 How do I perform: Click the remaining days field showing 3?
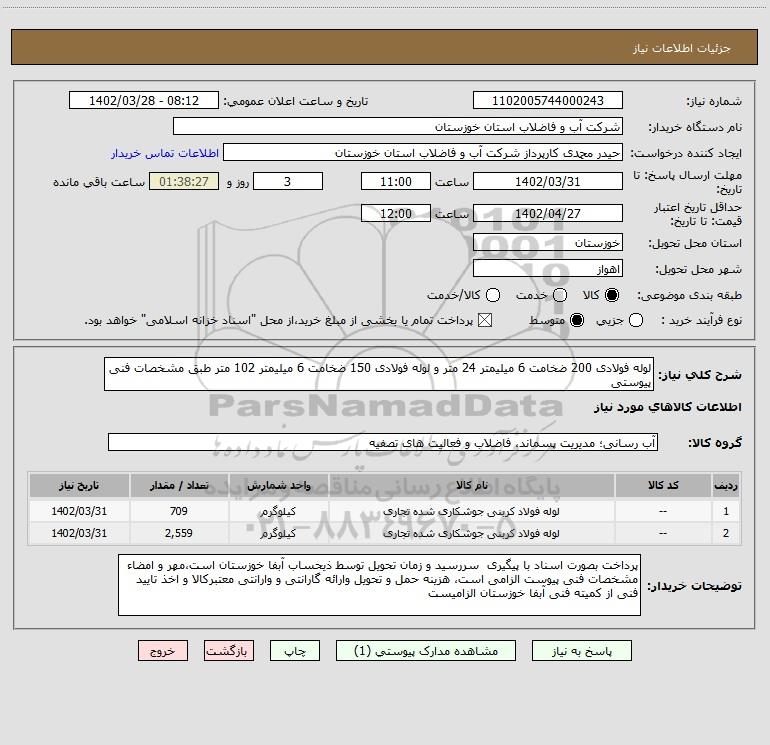point(288,181)
